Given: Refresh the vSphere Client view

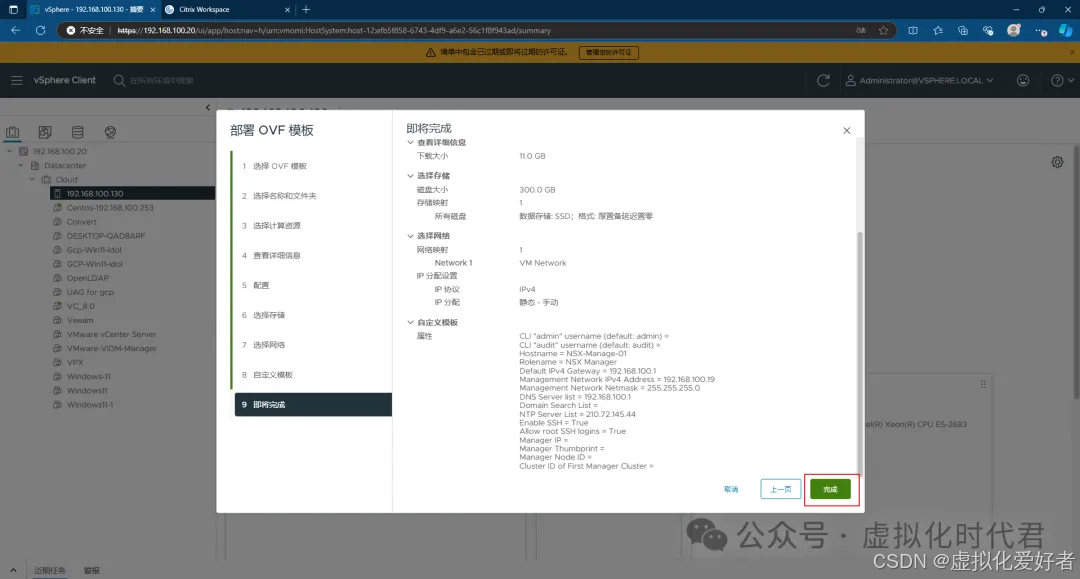Looking at the screenshot, I should click(x=823, y=81).
